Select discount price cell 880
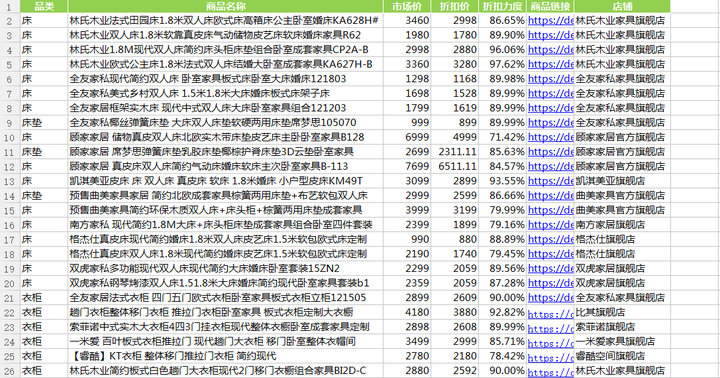 (455, 240)
